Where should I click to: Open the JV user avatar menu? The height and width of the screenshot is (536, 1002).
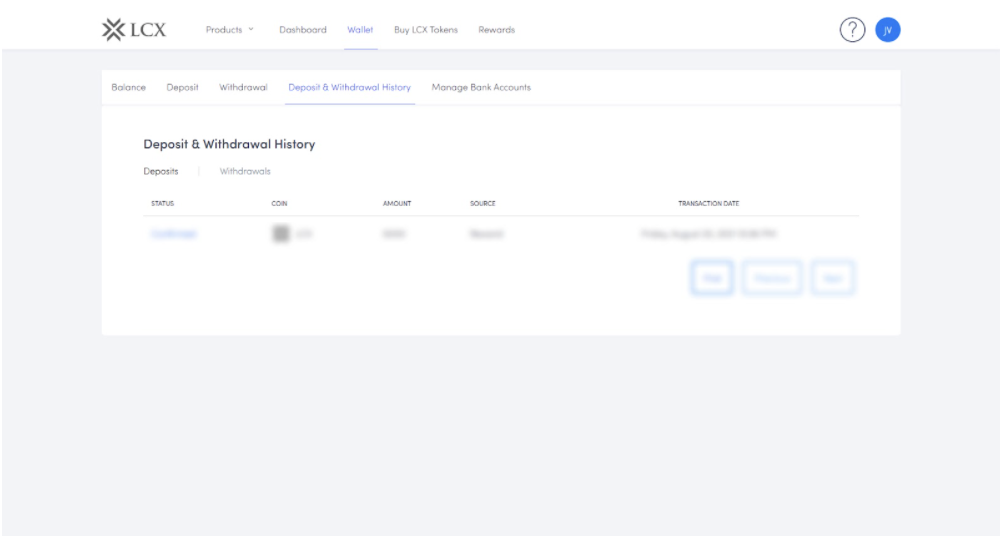tap(887, 30)
